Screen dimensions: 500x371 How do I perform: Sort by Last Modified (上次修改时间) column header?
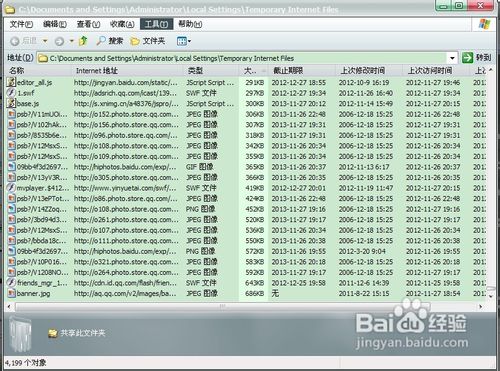(369, 71)
